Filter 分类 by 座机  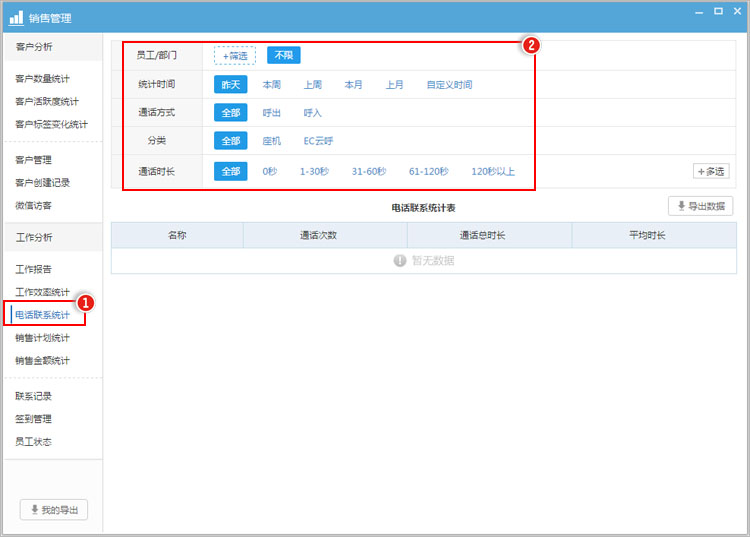[272, 141]
